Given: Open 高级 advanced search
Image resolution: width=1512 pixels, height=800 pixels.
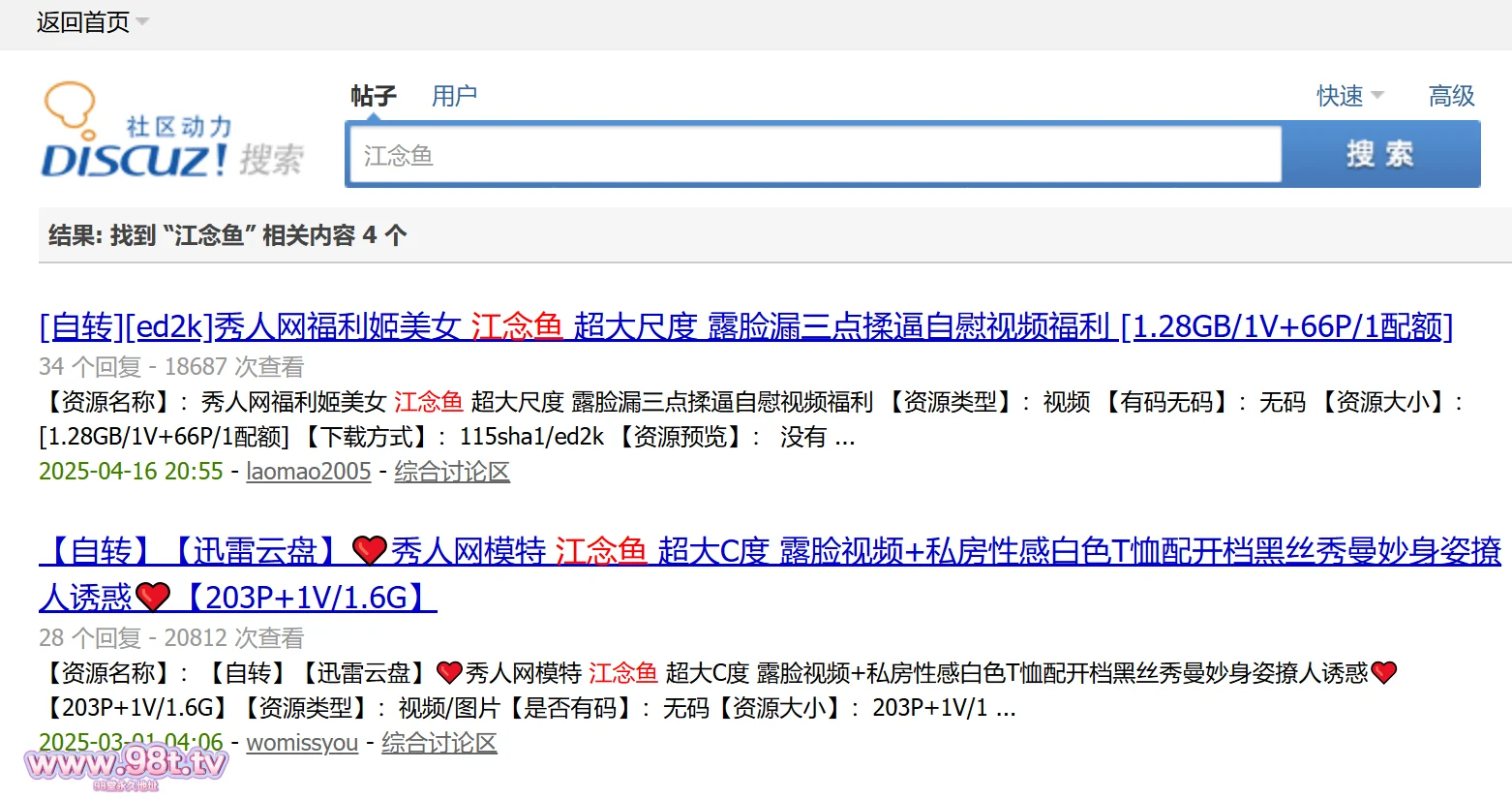Looking at the screenshot, I should 1451,96.
